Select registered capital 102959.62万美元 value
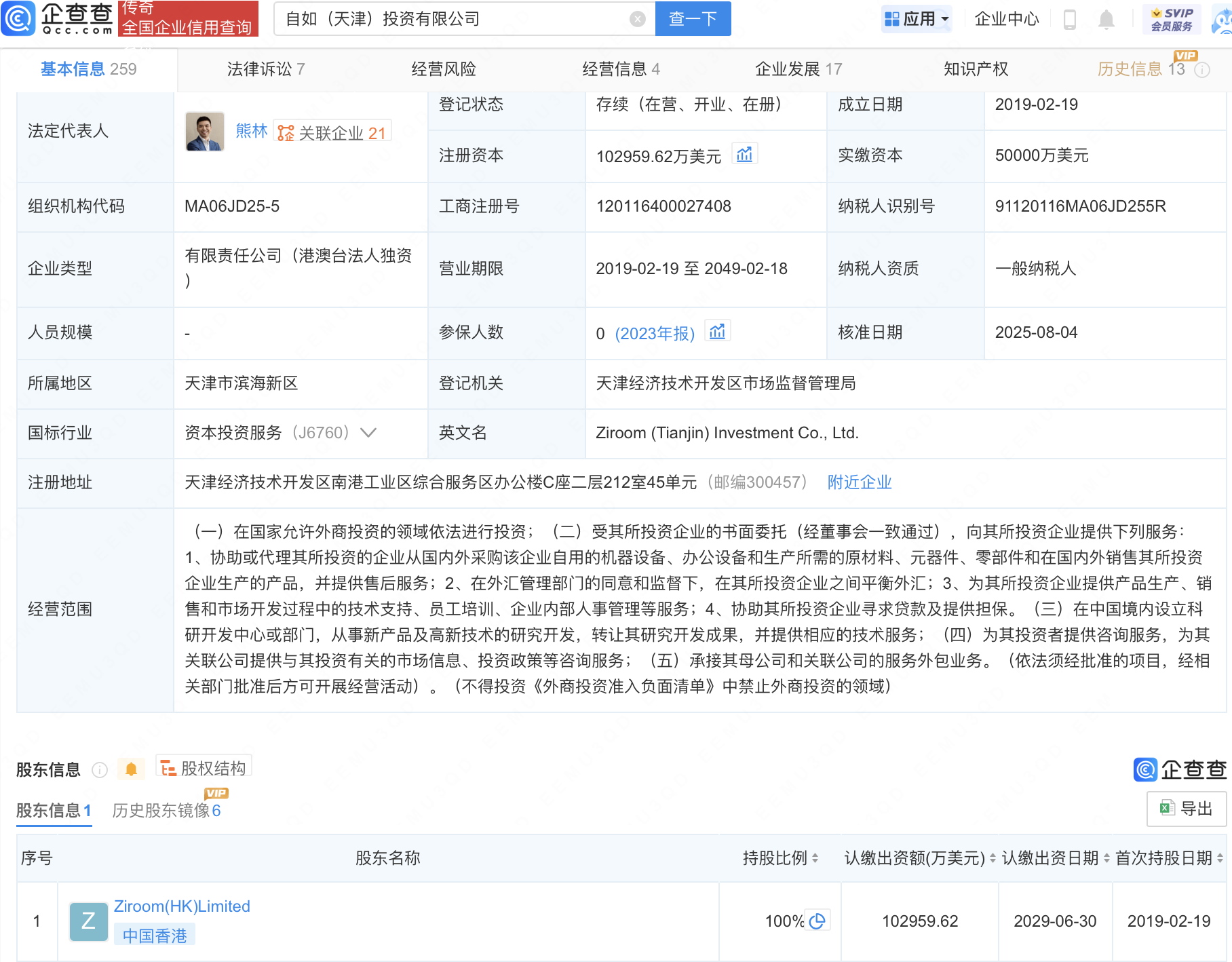 point(658,157)
